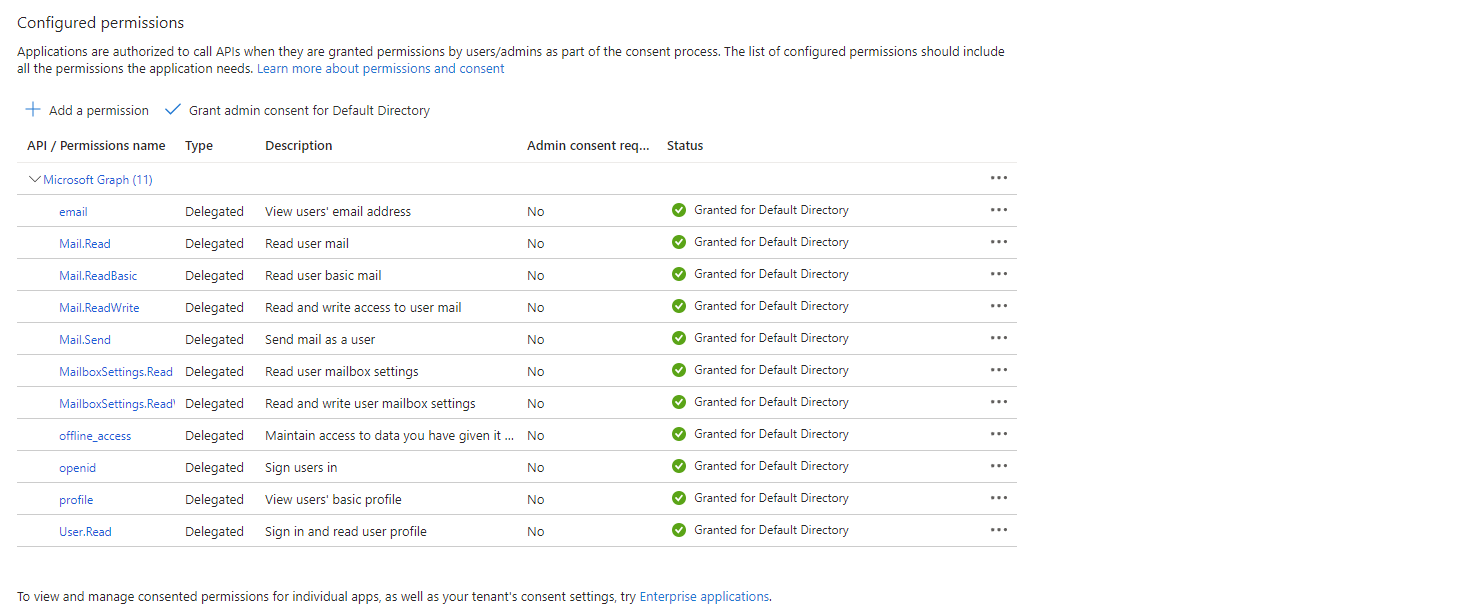This screenshot has height=615, width=1465.
Task: Open the more options ellipsis for the Mail.Send row
Action: (998, 338)
